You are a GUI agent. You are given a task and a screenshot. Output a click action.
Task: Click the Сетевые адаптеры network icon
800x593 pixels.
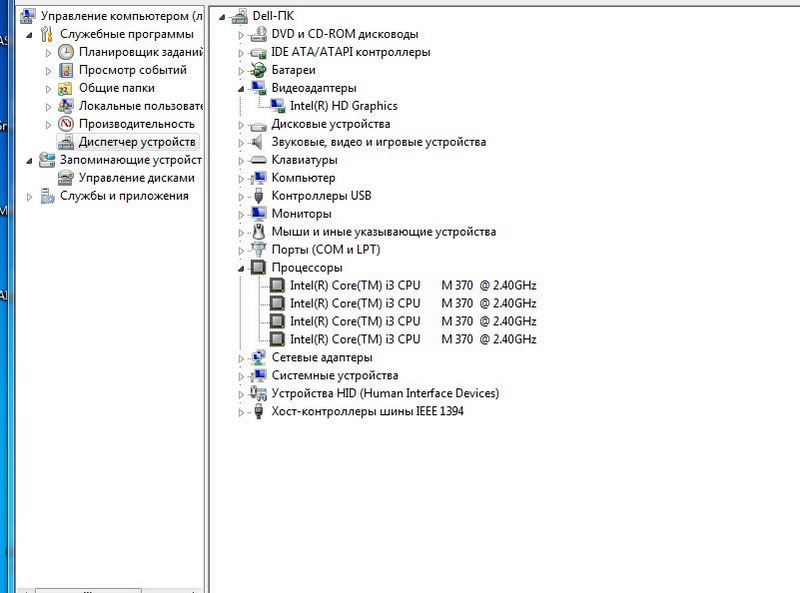coord(257,358)
